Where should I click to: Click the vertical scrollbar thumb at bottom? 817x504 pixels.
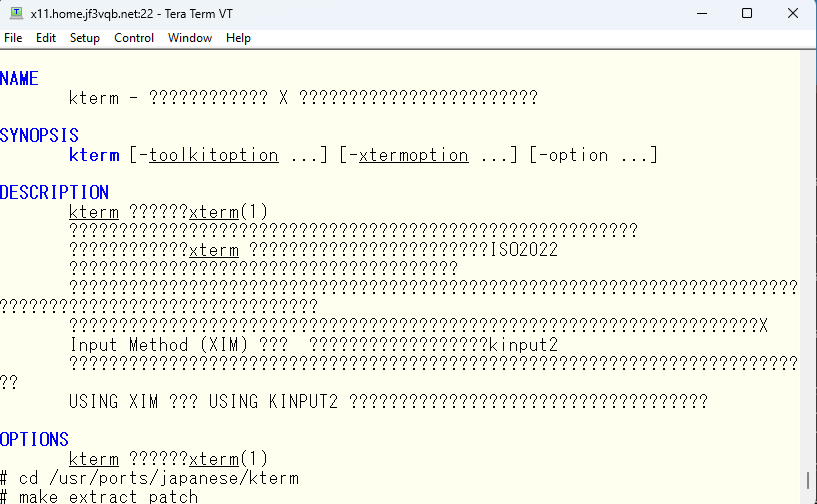[x=808, y=480]
